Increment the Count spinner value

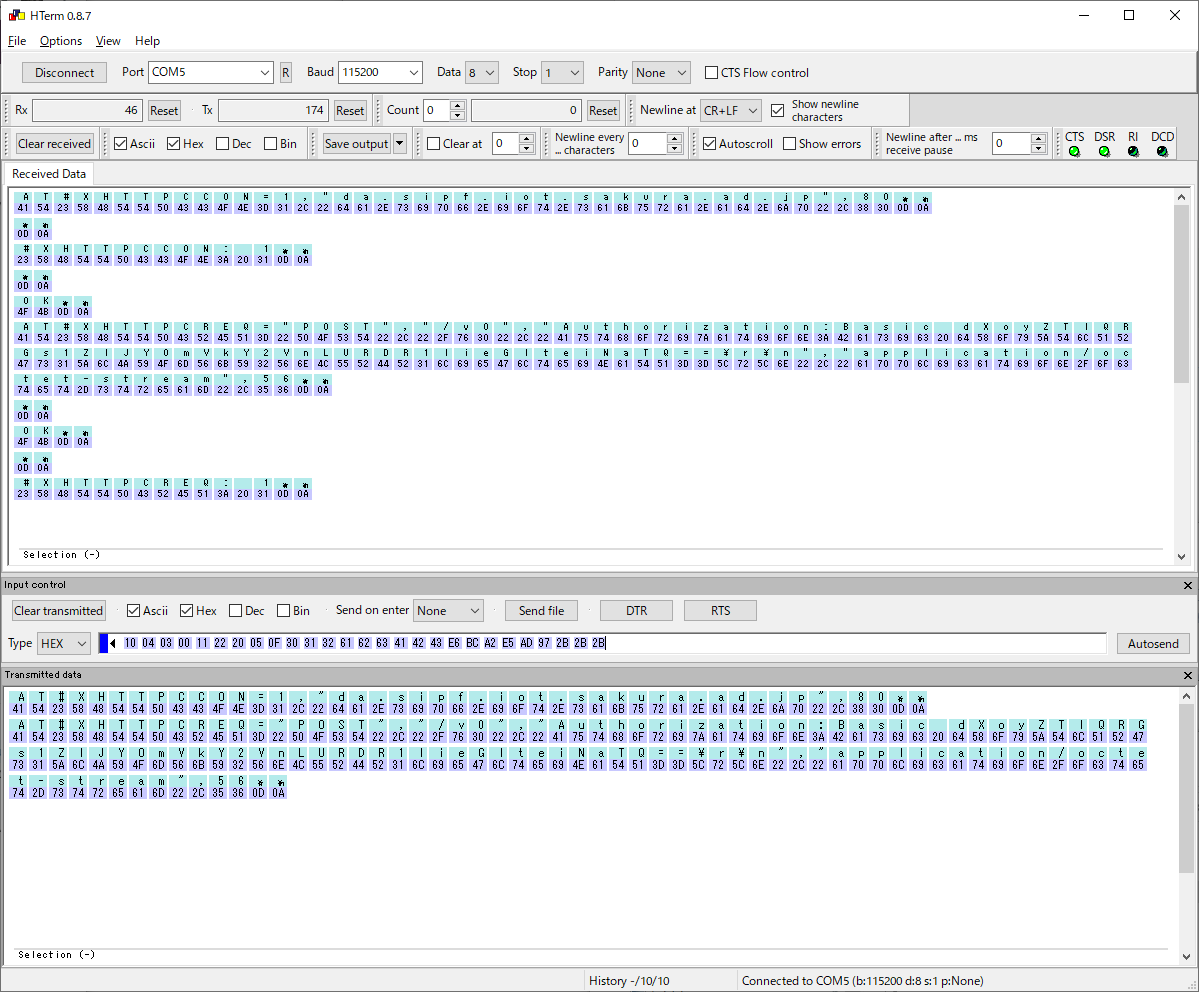(x=457, y=106)
